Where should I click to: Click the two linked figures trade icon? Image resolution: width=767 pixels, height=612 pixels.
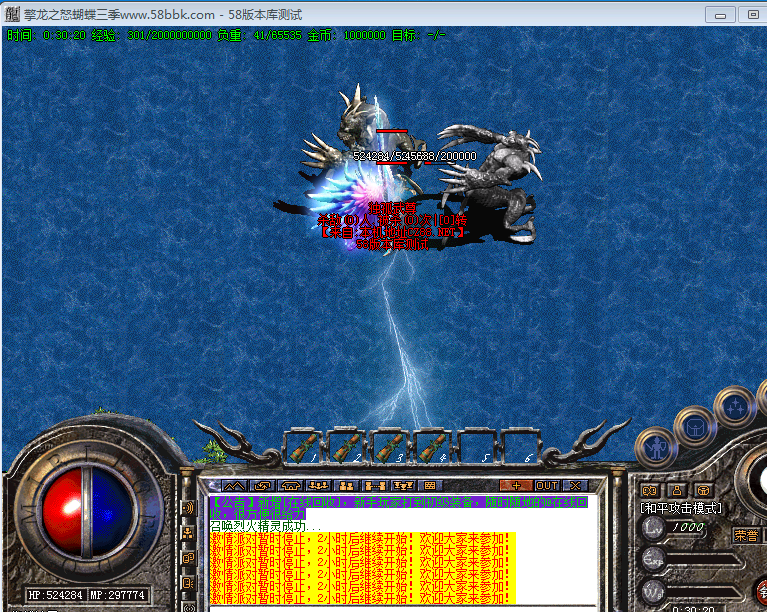point(375,486)
